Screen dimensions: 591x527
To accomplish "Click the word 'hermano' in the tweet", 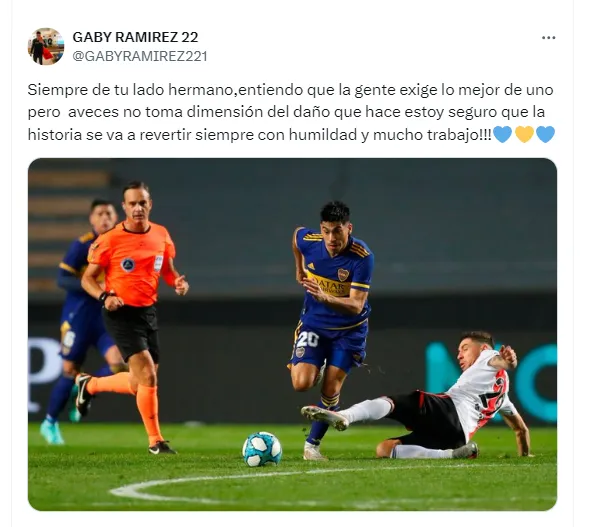I will pyautogui.click(x=199, y=90).
